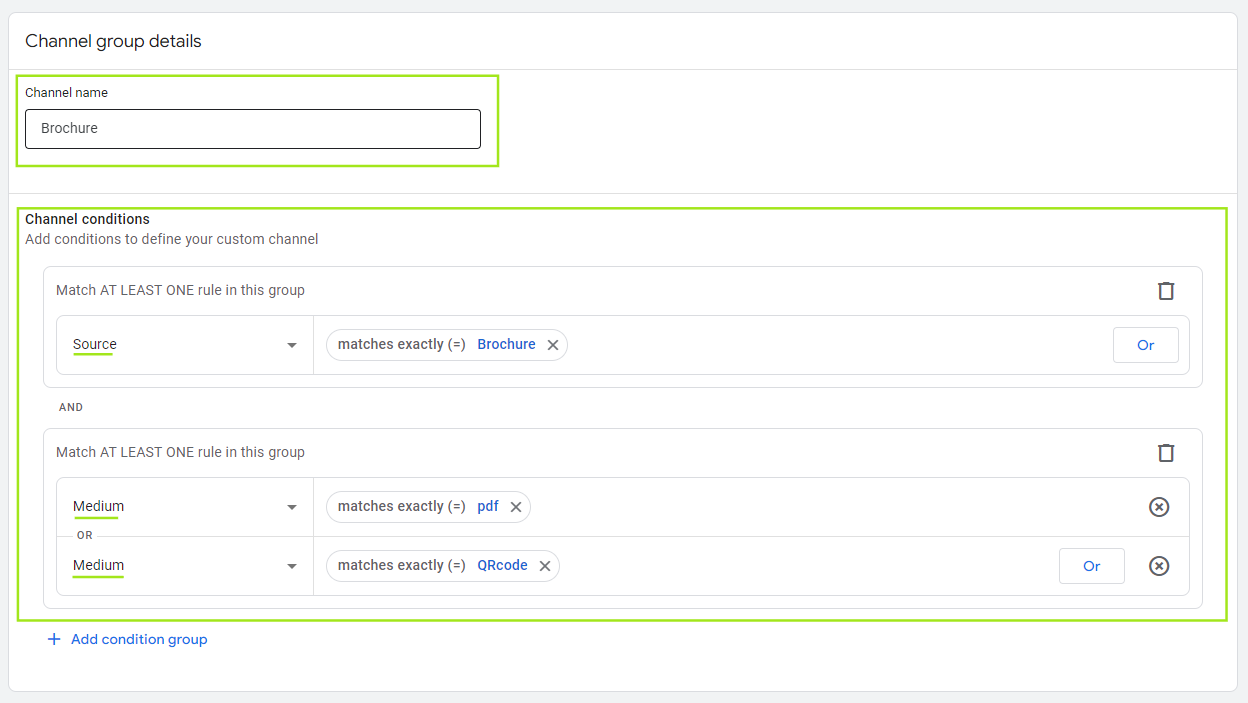1248x703 pixels.
Task: Focus the Channel name input field
Action: [x=253, y=129]
